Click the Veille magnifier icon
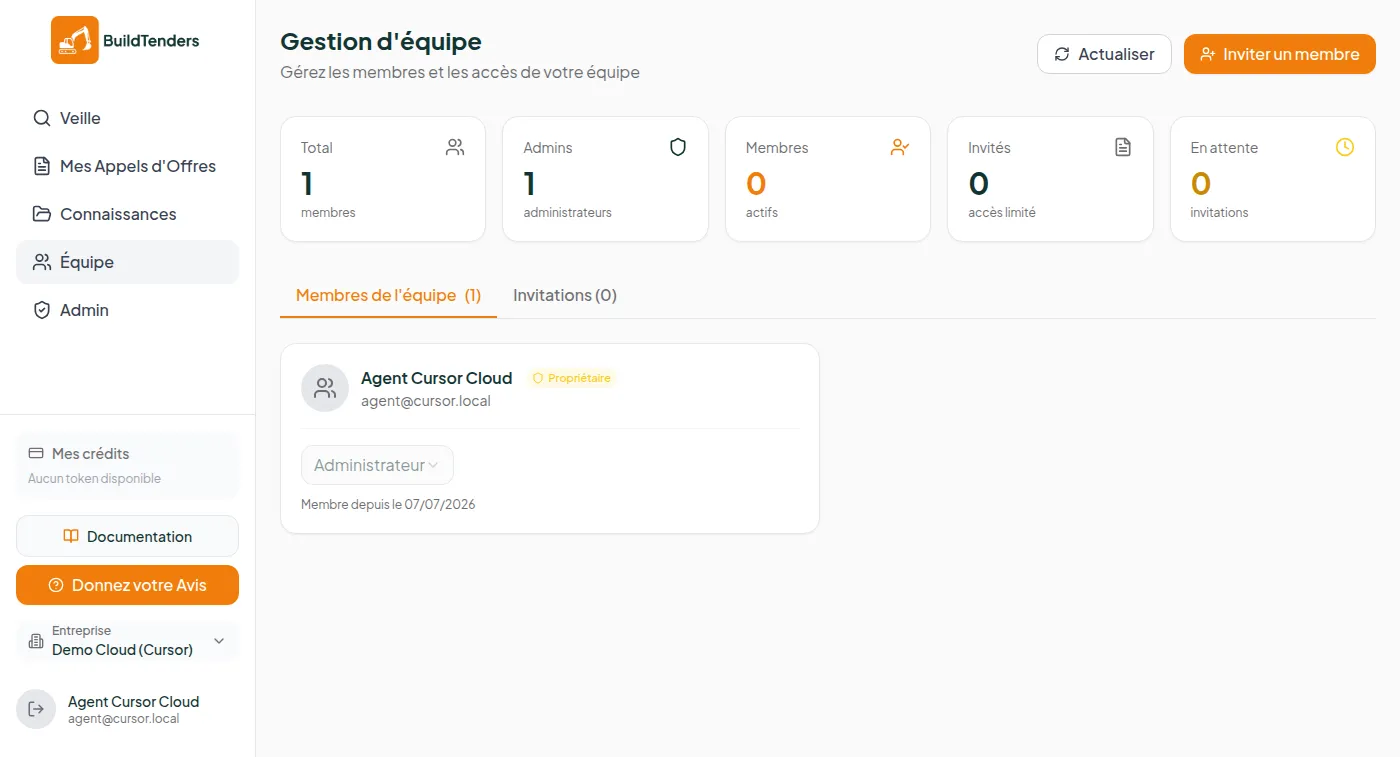Image resolution: width=1400 pixels, height=757 pixels. tap(42, 118)
